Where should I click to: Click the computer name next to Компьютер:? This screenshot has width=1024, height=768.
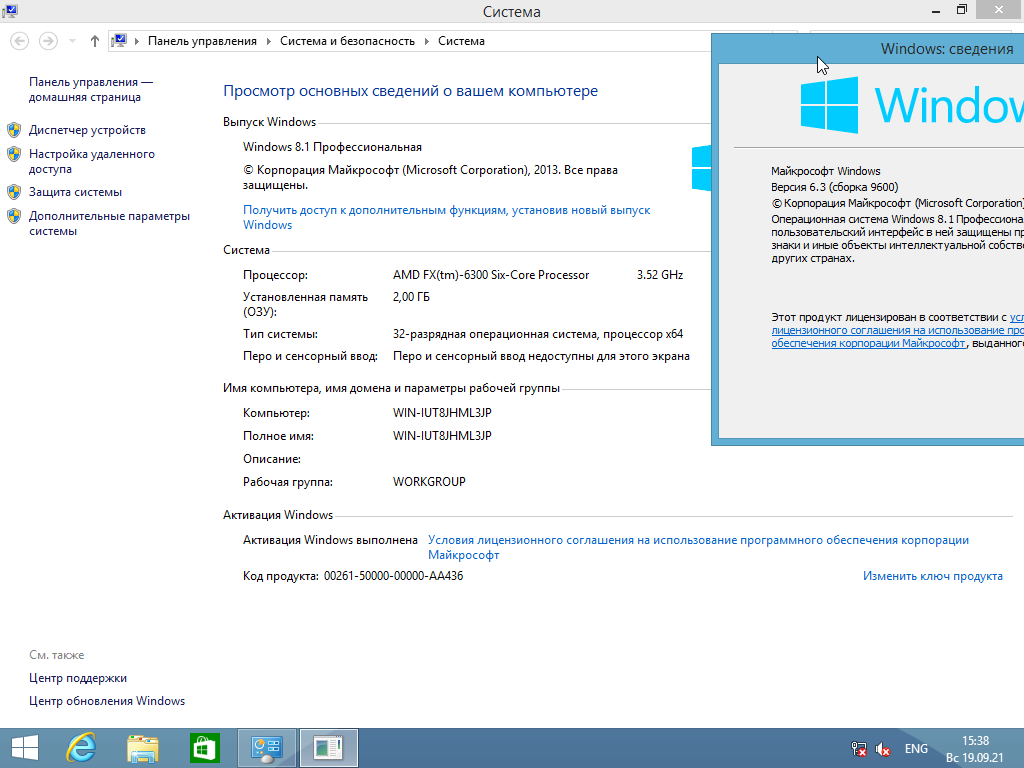pyautogui.click(x=442, y=413)
